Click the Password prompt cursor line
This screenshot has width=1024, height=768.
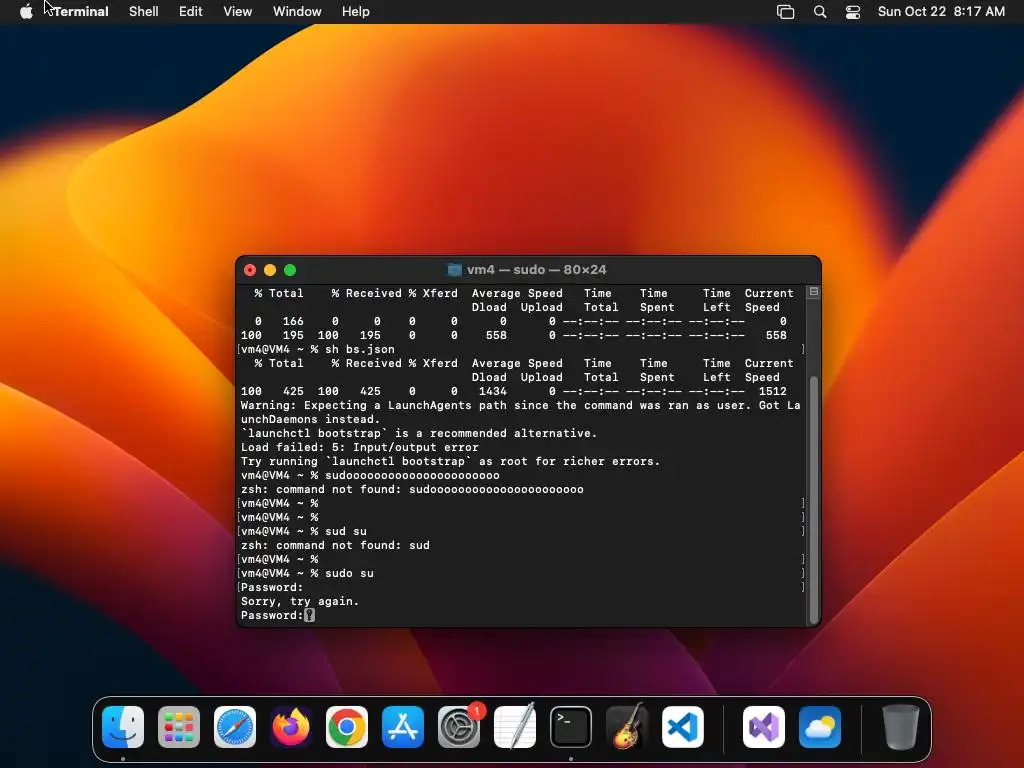[x=278, y=615]
